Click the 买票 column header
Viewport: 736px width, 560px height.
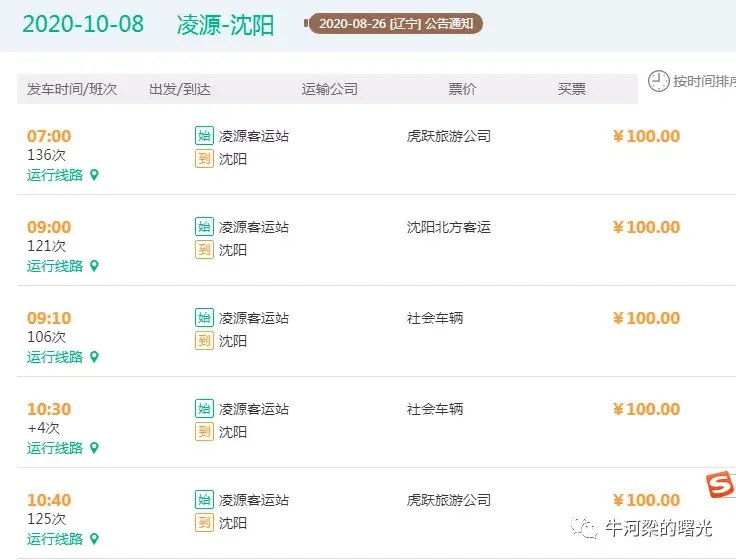coord(572,89)
